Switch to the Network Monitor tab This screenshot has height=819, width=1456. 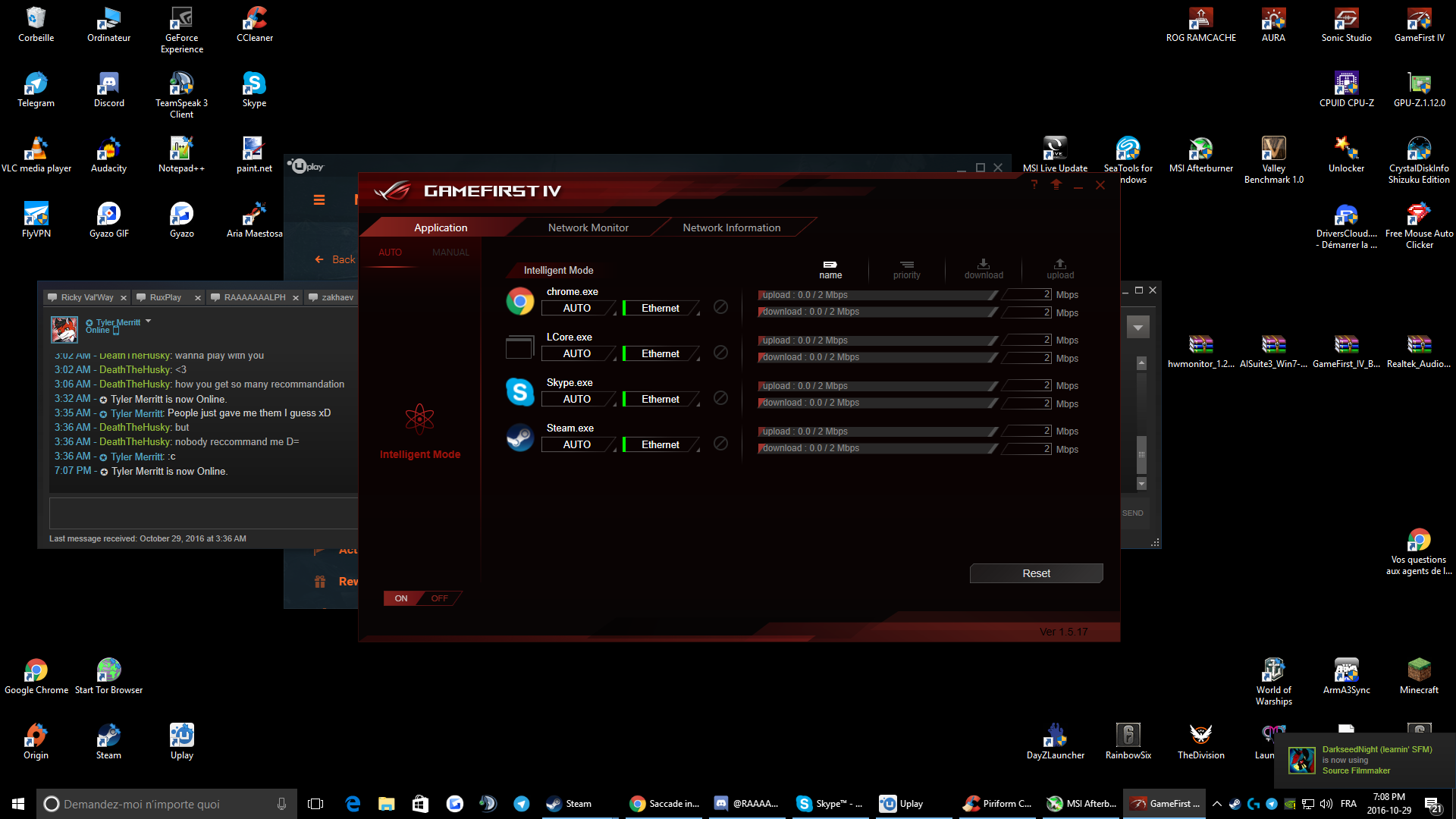588,227
